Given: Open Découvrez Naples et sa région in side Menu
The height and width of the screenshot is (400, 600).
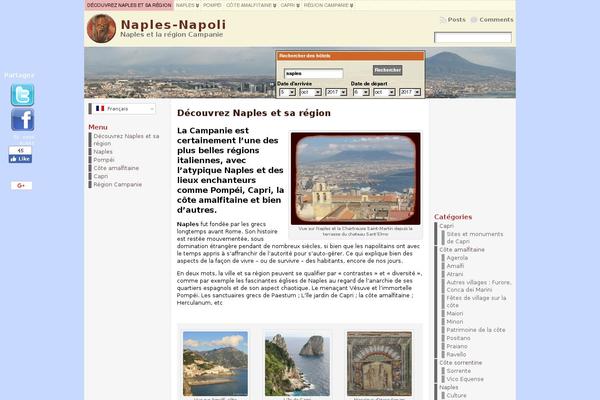Looking at the screenshot, I should click(x=126, y=140).
